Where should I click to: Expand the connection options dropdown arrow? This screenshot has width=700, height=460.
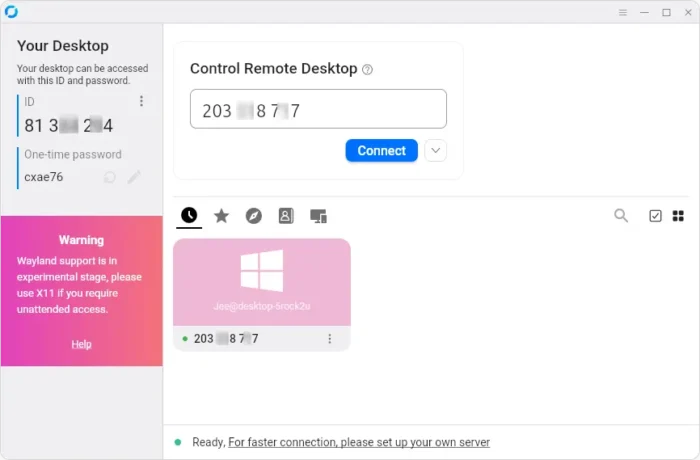click(435, 151)
